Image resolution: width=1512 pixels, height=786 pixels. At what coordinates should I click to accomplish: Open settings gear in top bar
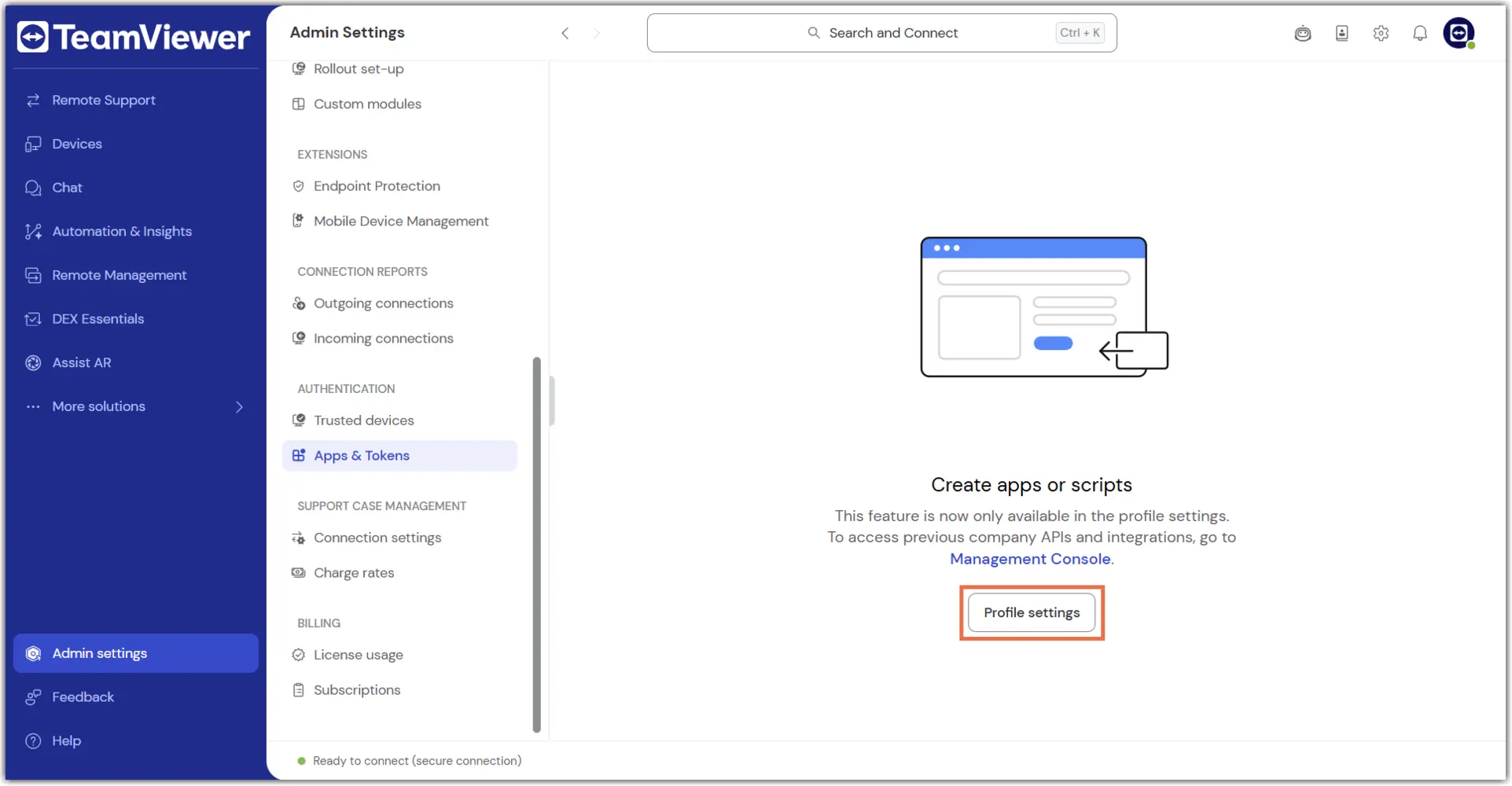pos(1381,33)
